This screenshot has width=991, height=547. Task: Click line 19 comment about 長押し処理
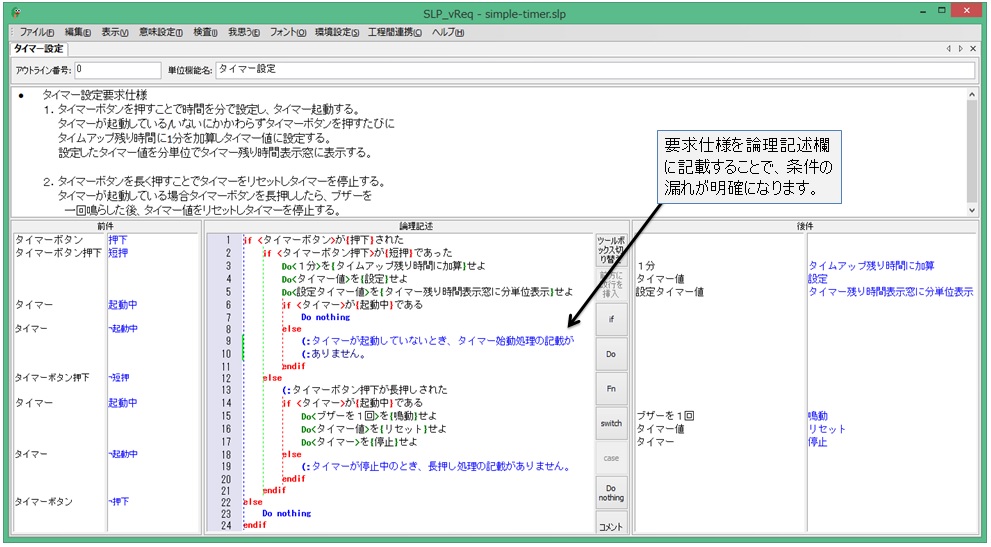[x=437, y=467]
